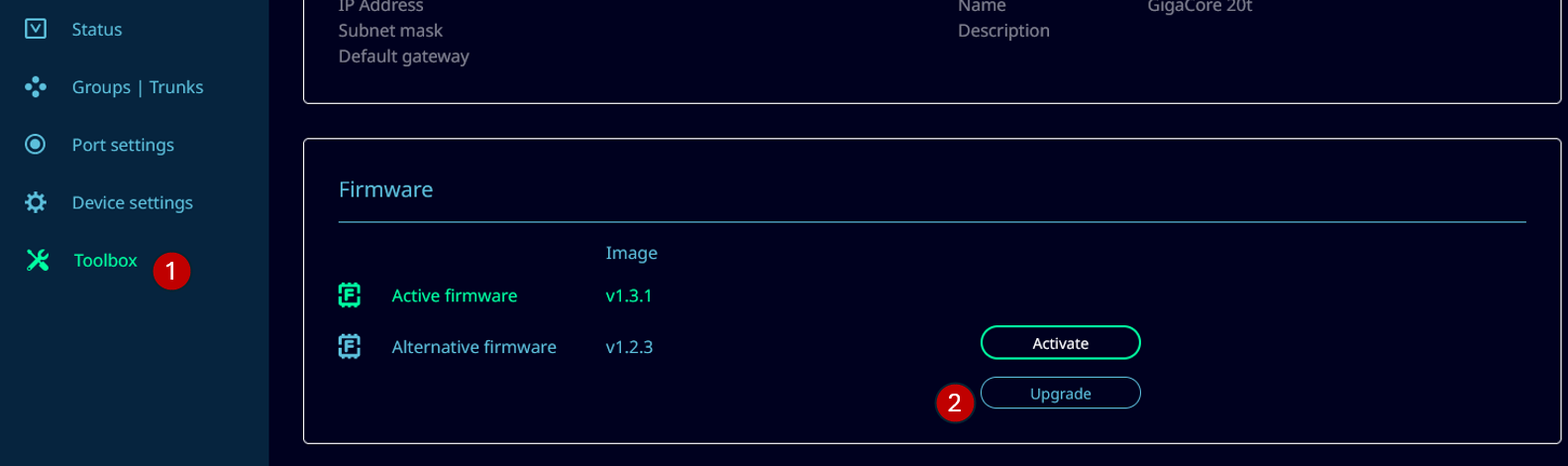Click the red annotation marker numbered 2
The width and height of the screenshot is (1568, 466).
coord(955,403)
